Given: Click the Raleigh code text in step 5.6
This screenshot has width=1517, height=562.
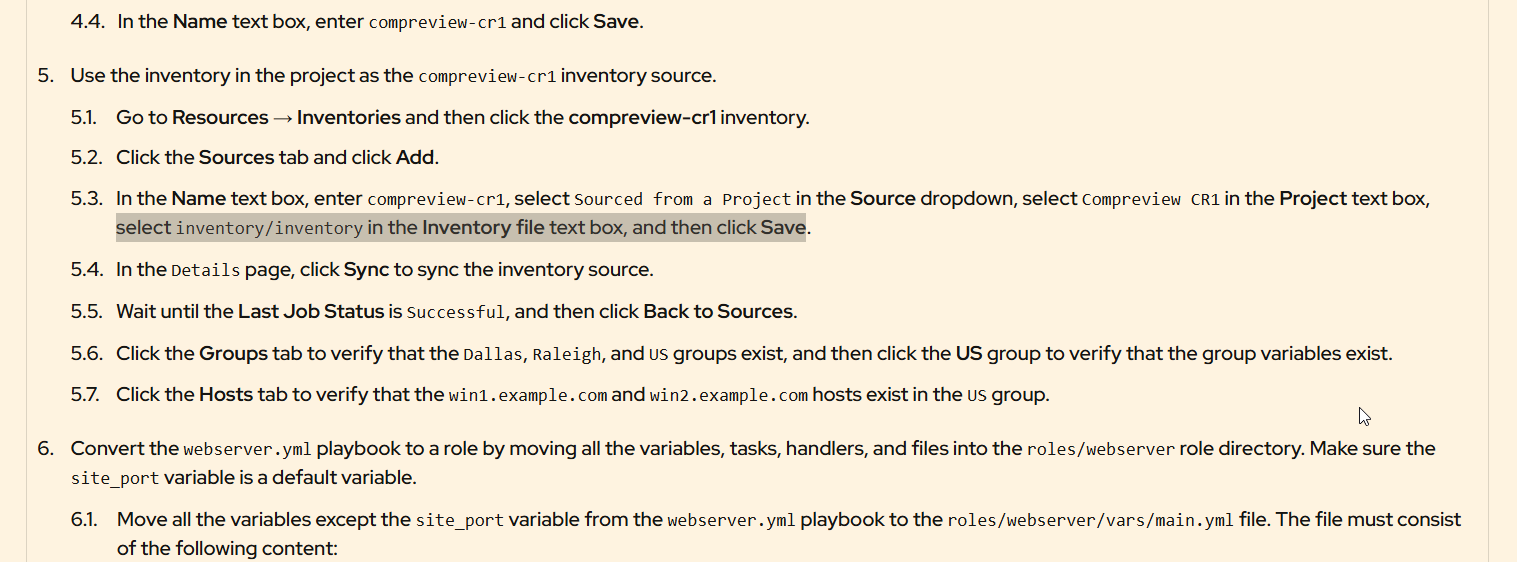Looking at the screenshot, I should click(567, 355).
